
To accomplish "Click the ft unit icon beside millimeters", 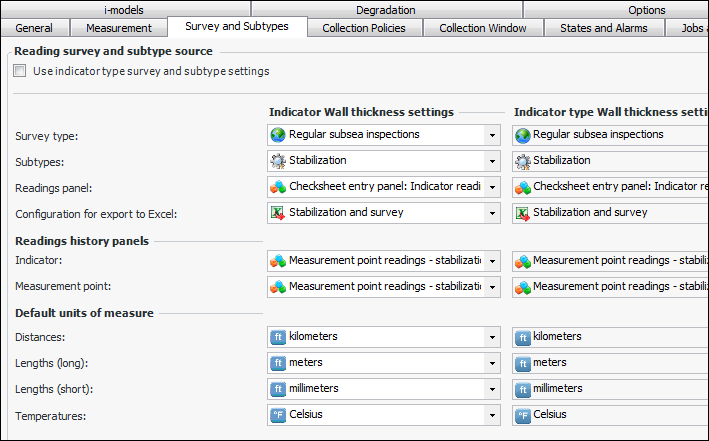I will 278,389.
